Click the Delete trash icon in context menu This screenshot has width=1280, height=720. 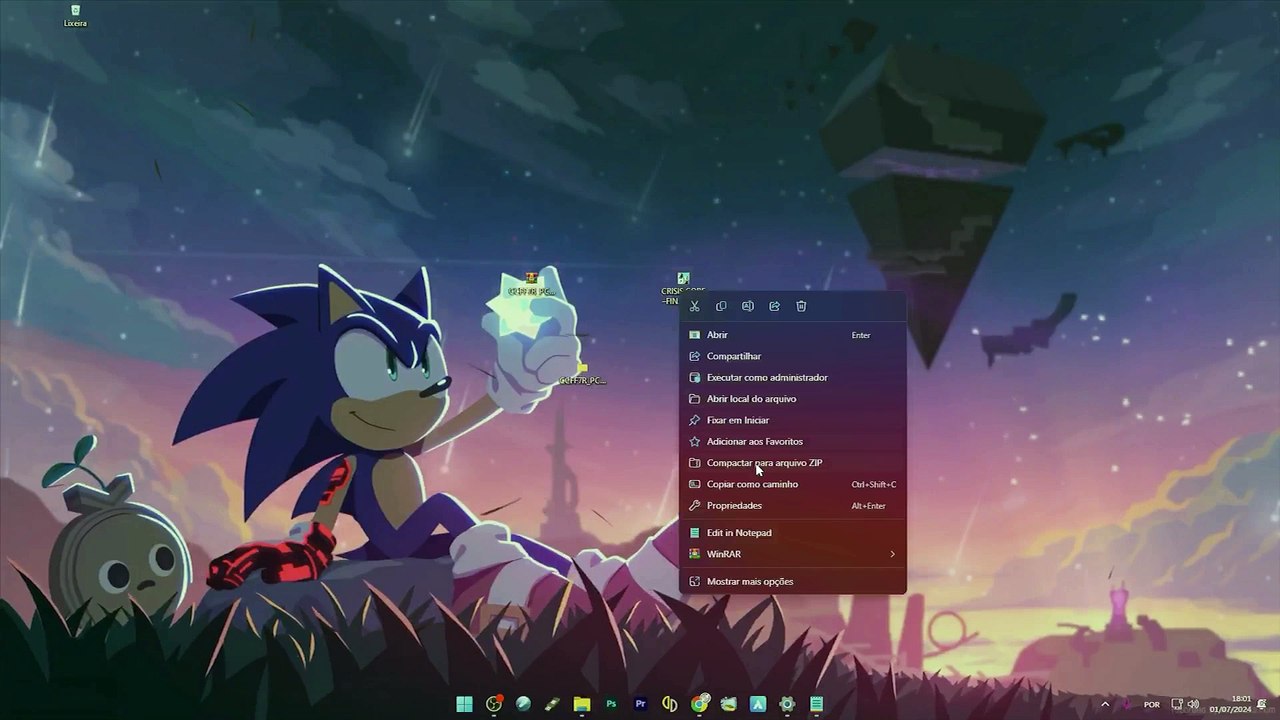801,306
